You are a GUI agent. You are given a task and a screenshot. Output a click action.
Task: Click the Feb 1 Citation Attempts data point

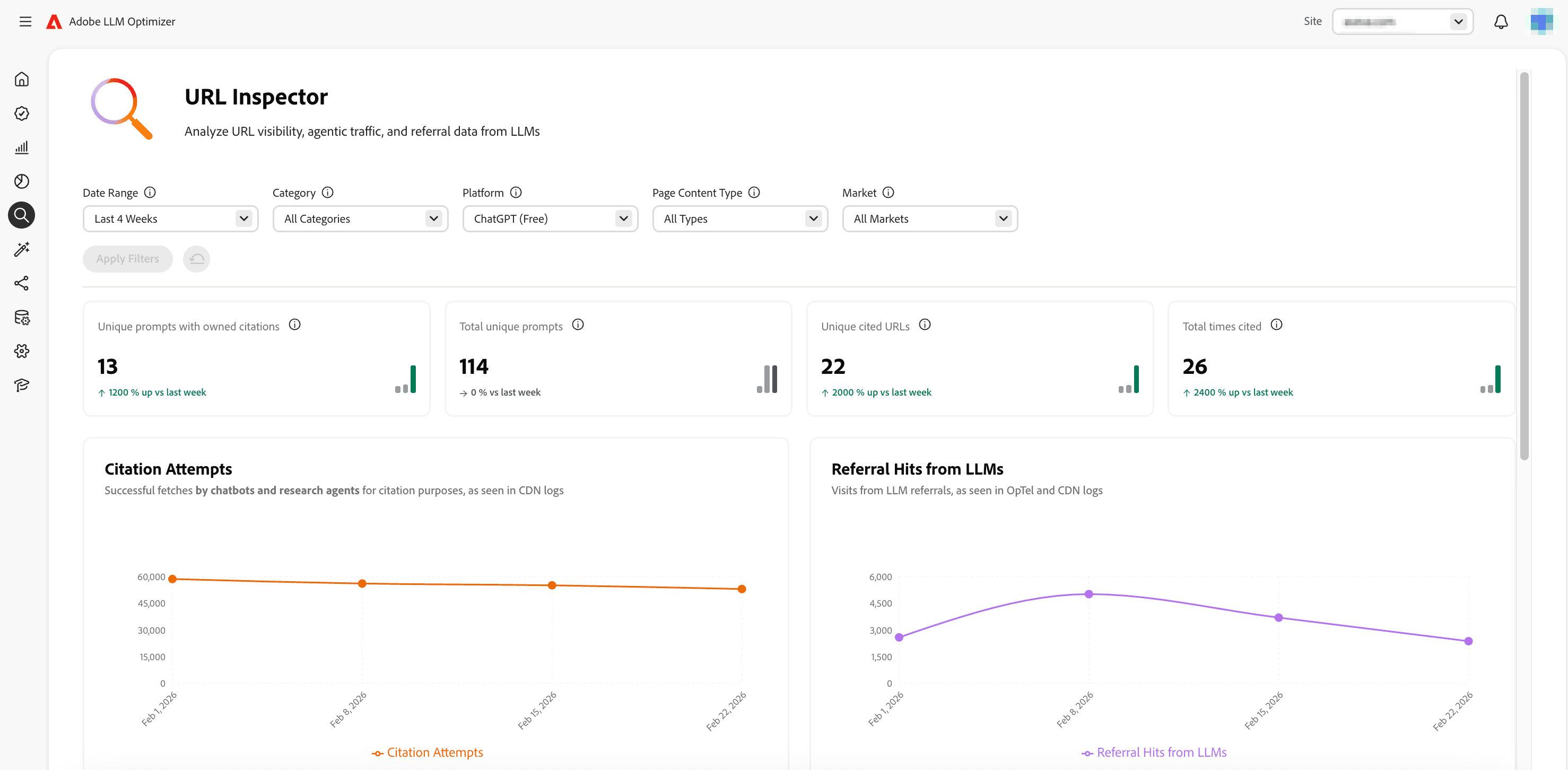[172, 580]
